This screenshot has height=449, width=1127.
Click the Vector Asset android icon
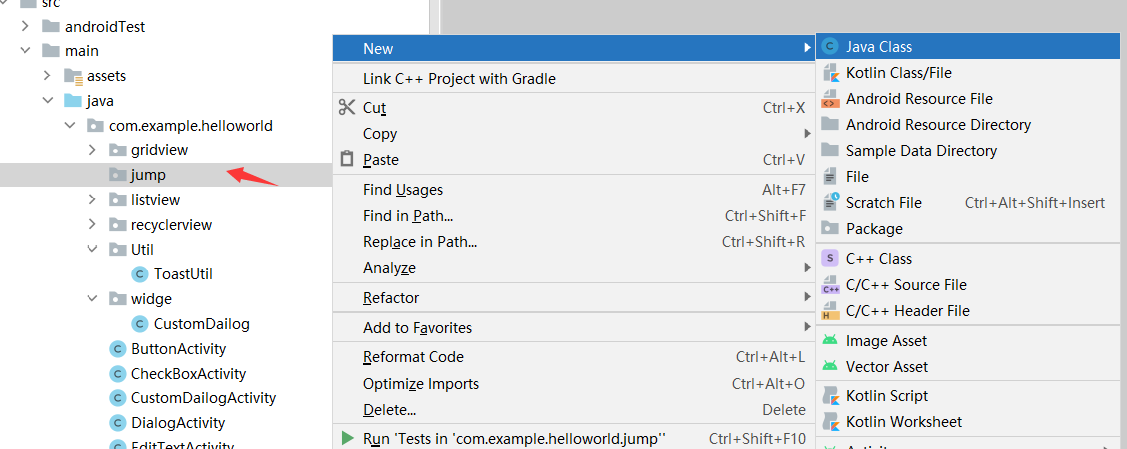[x=829, y=367]
